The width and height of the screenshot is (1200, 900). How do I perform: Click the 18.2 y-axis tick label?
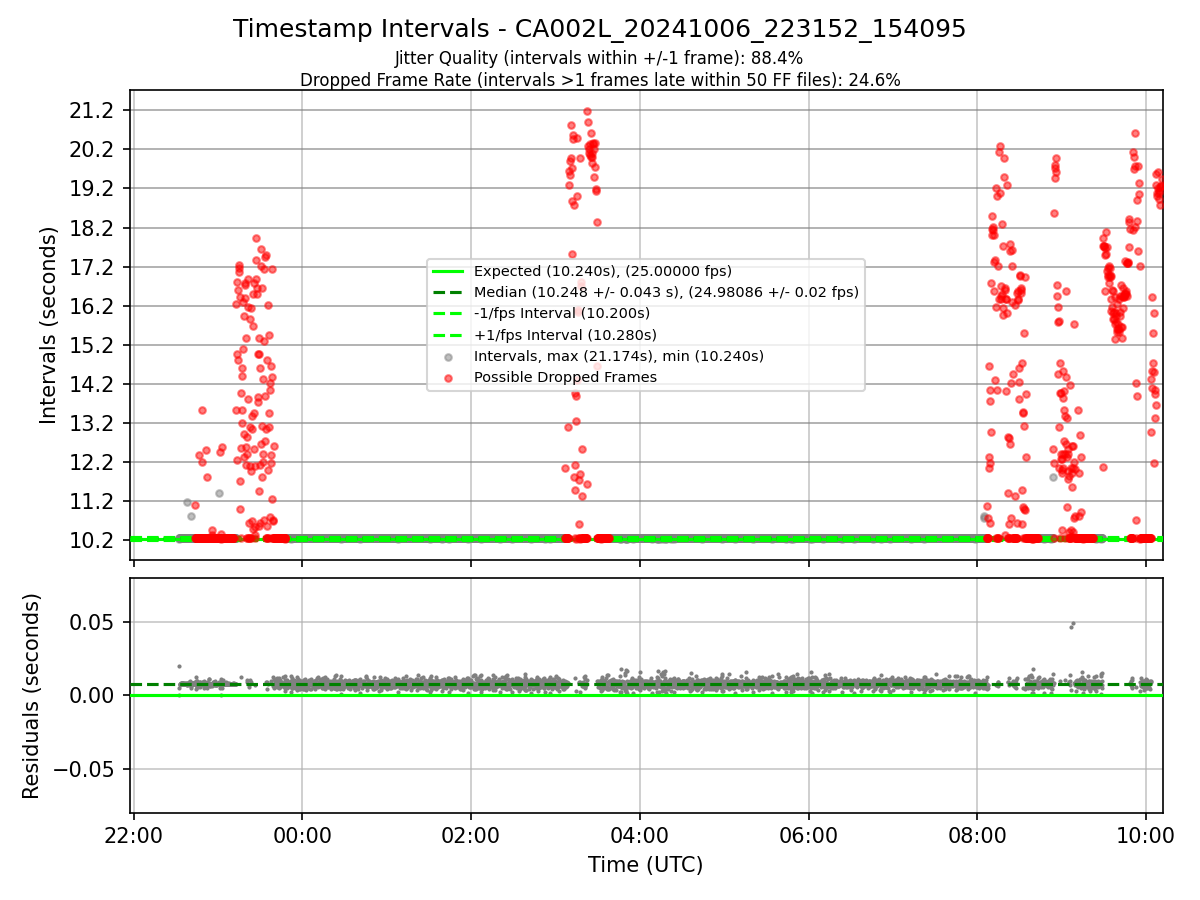(93, 228)
